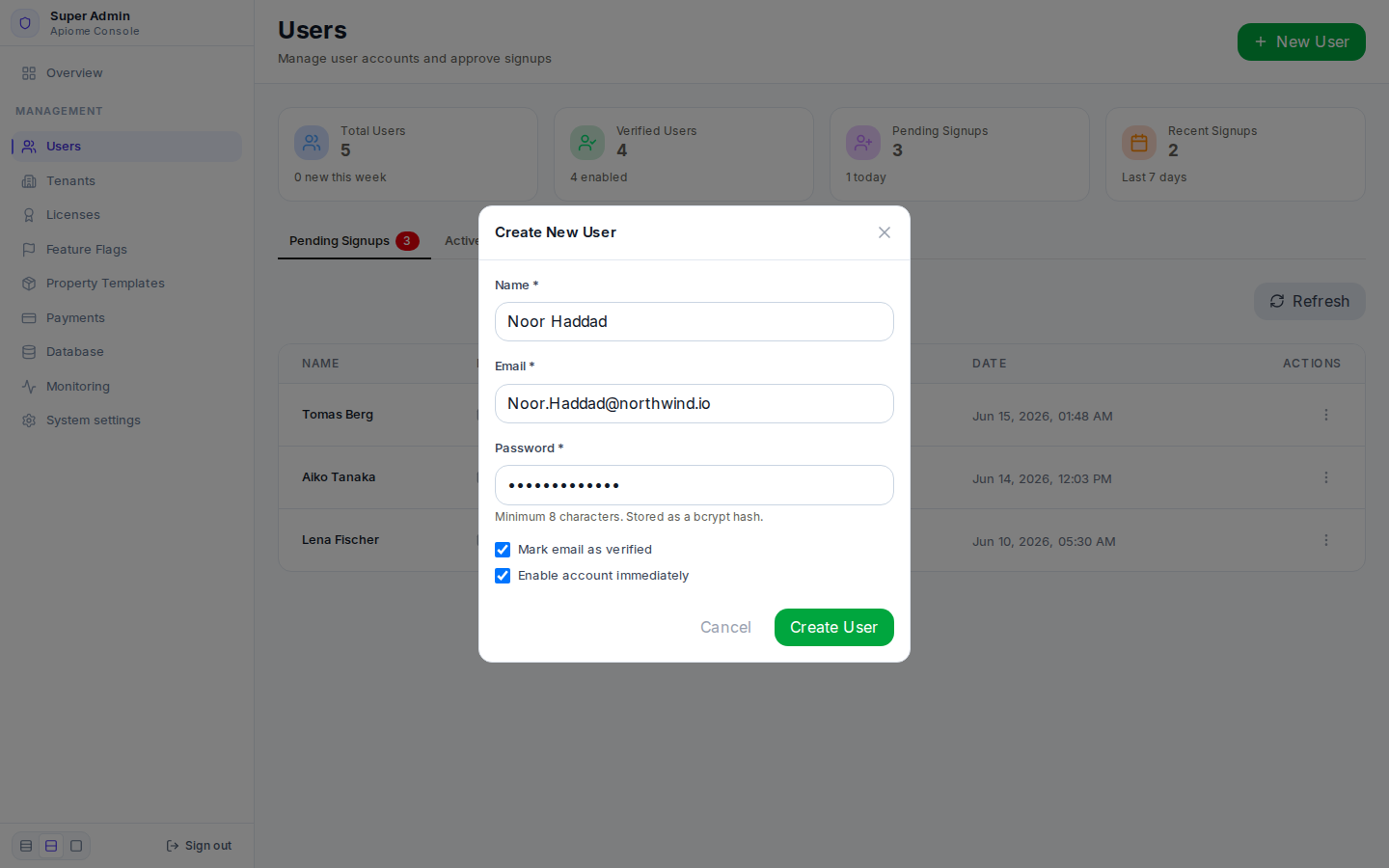
Task: Click the Aiko Tanaka name cell
Action: tap(339, 477)
